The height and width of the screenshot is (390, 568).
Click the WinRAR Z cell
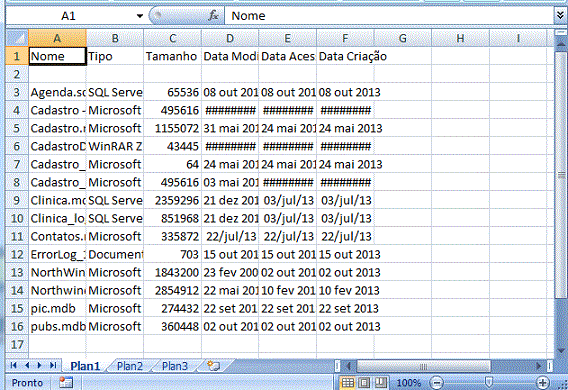115,146
